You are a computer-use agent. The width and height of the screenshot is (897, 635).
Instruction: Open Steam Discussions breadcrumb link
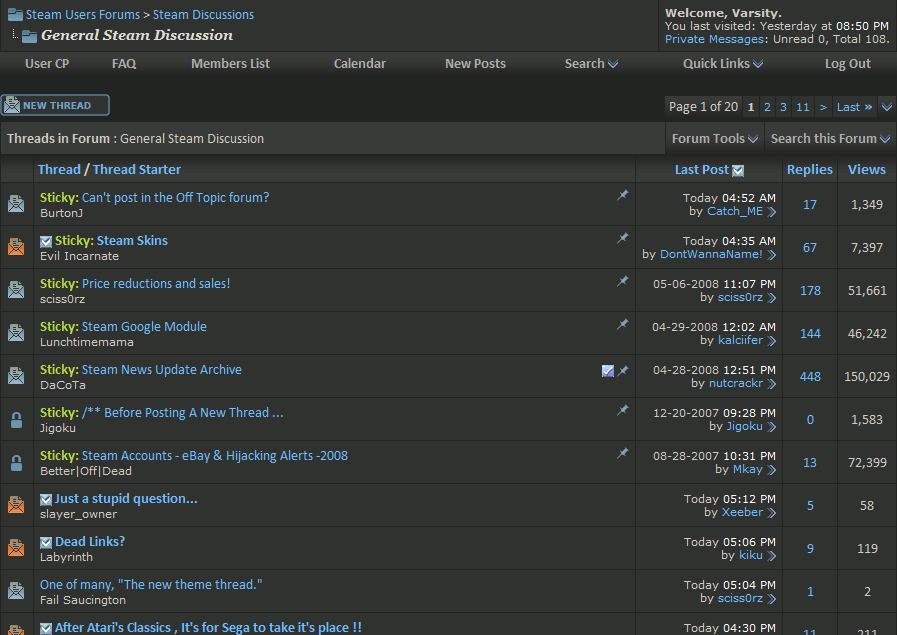203,14
